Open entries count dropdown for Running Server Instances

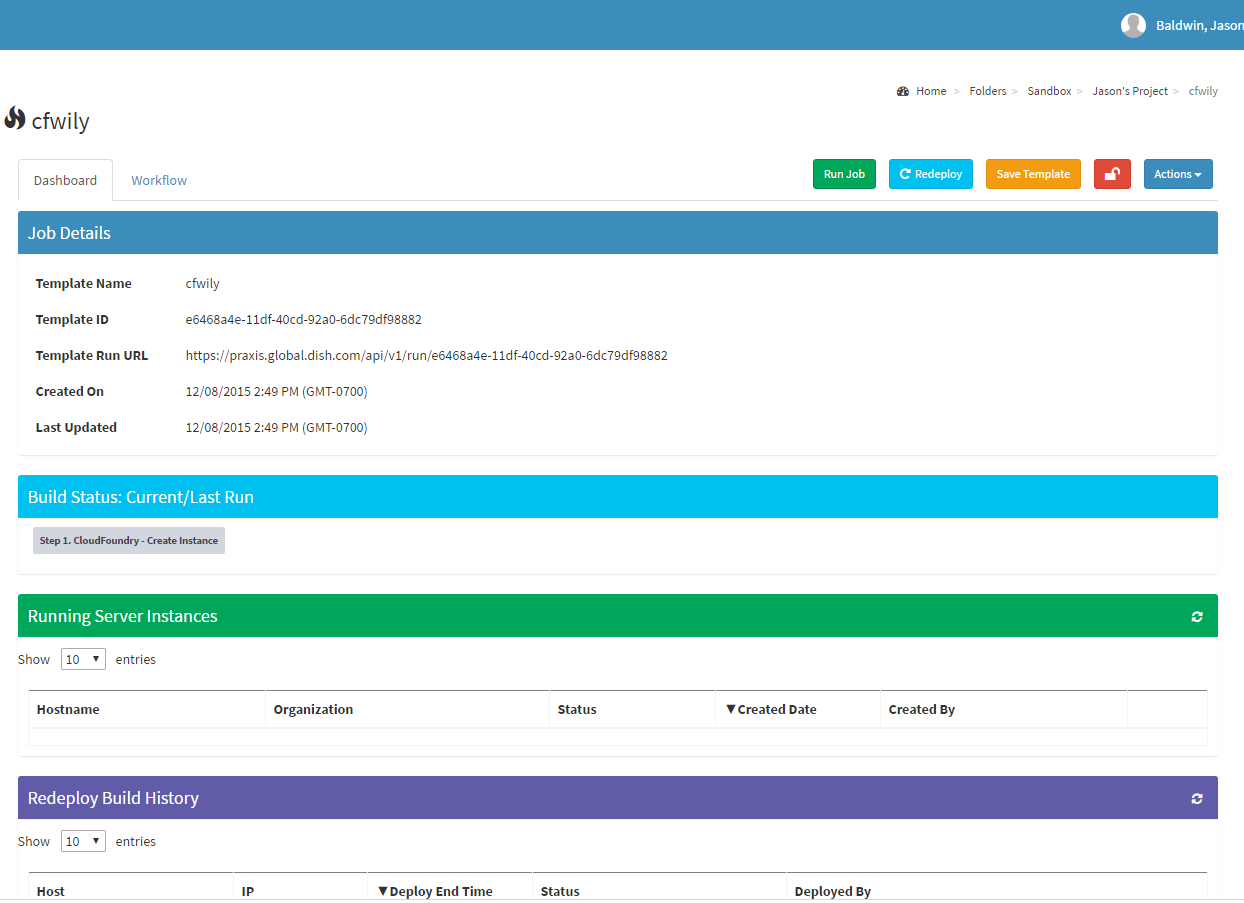click(83, 659)
